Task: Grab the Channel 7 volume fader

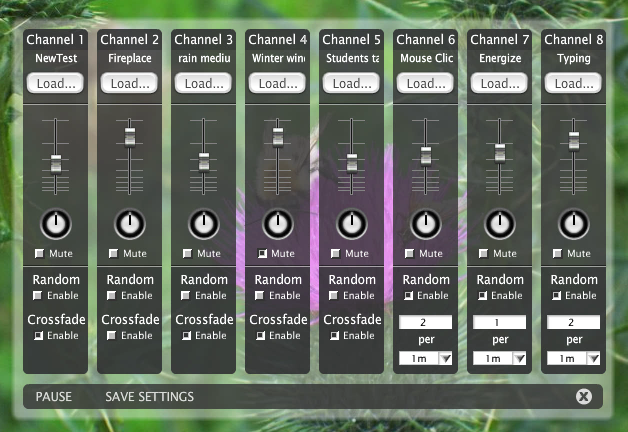Action: point(499,153)
